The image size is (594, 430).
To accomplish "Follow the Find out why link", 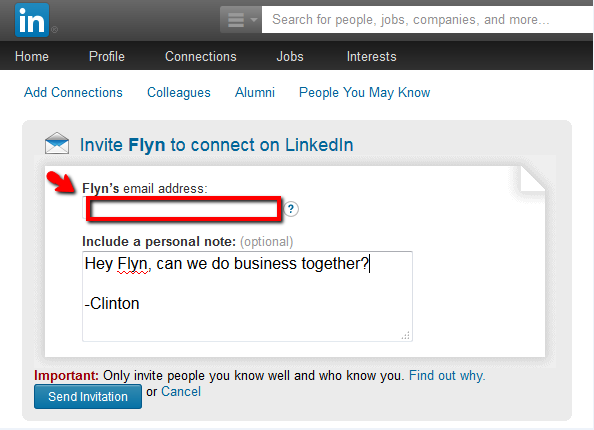I will [447, 375].
